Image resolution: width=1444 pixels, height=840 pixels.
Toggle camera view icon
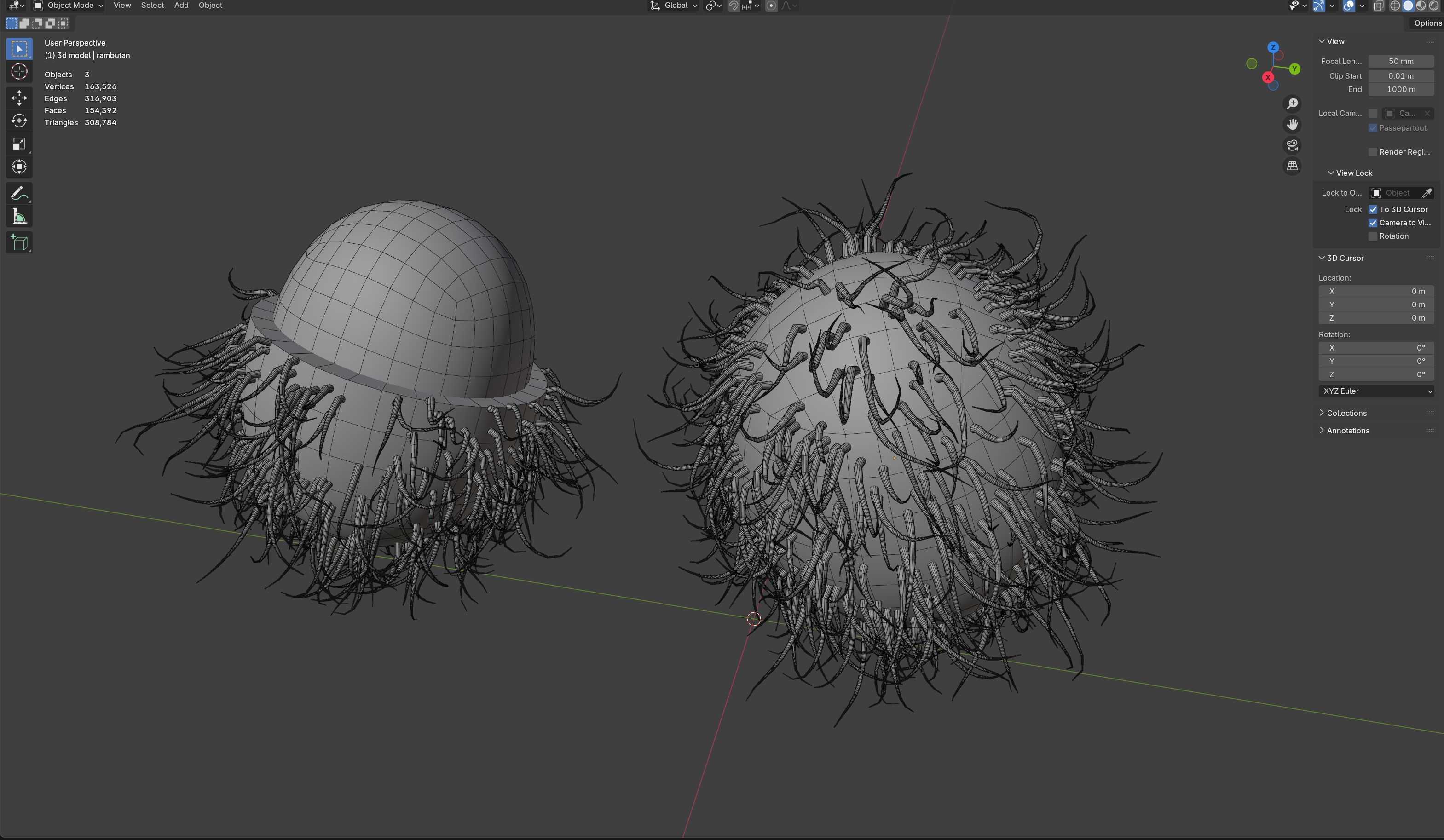[x=1292, y=145]
